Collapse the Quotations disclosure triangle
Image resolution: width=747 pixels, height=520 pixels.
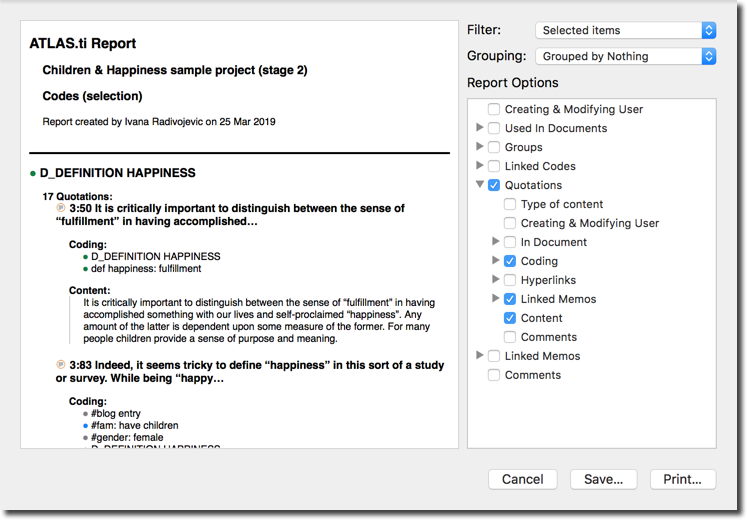pos(480,184)
